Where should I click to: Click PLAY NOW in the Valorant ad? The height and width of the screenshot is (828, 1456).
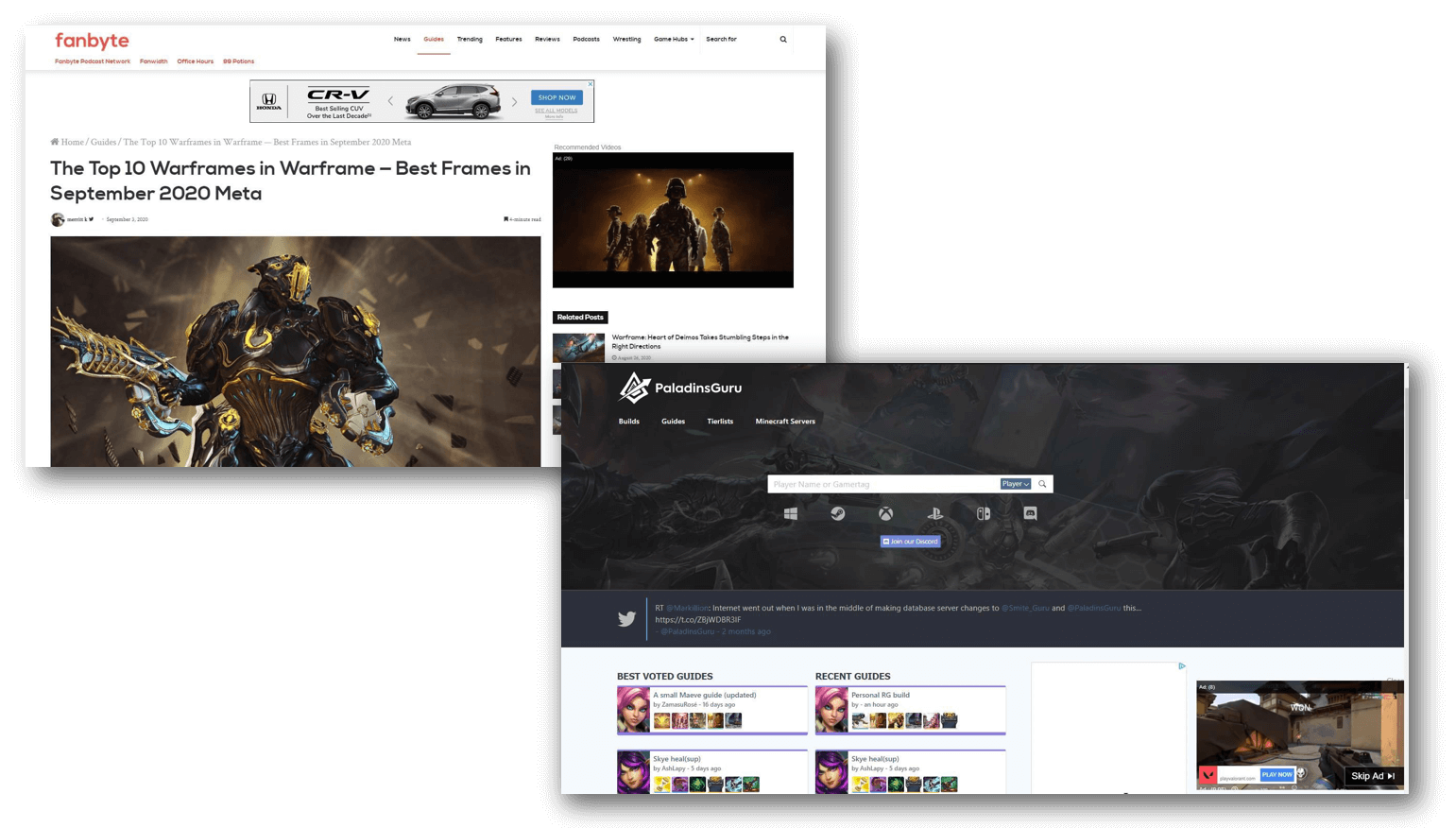coord(1276,775)
